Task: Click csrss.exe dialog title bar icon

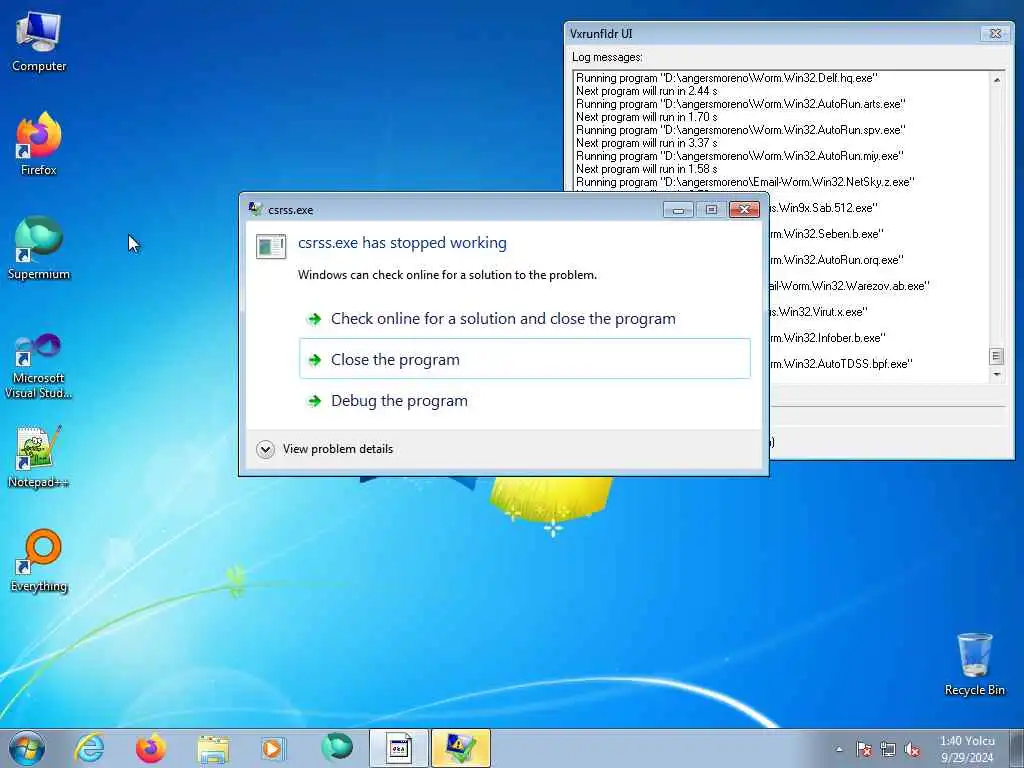Action: click(255, 209)
